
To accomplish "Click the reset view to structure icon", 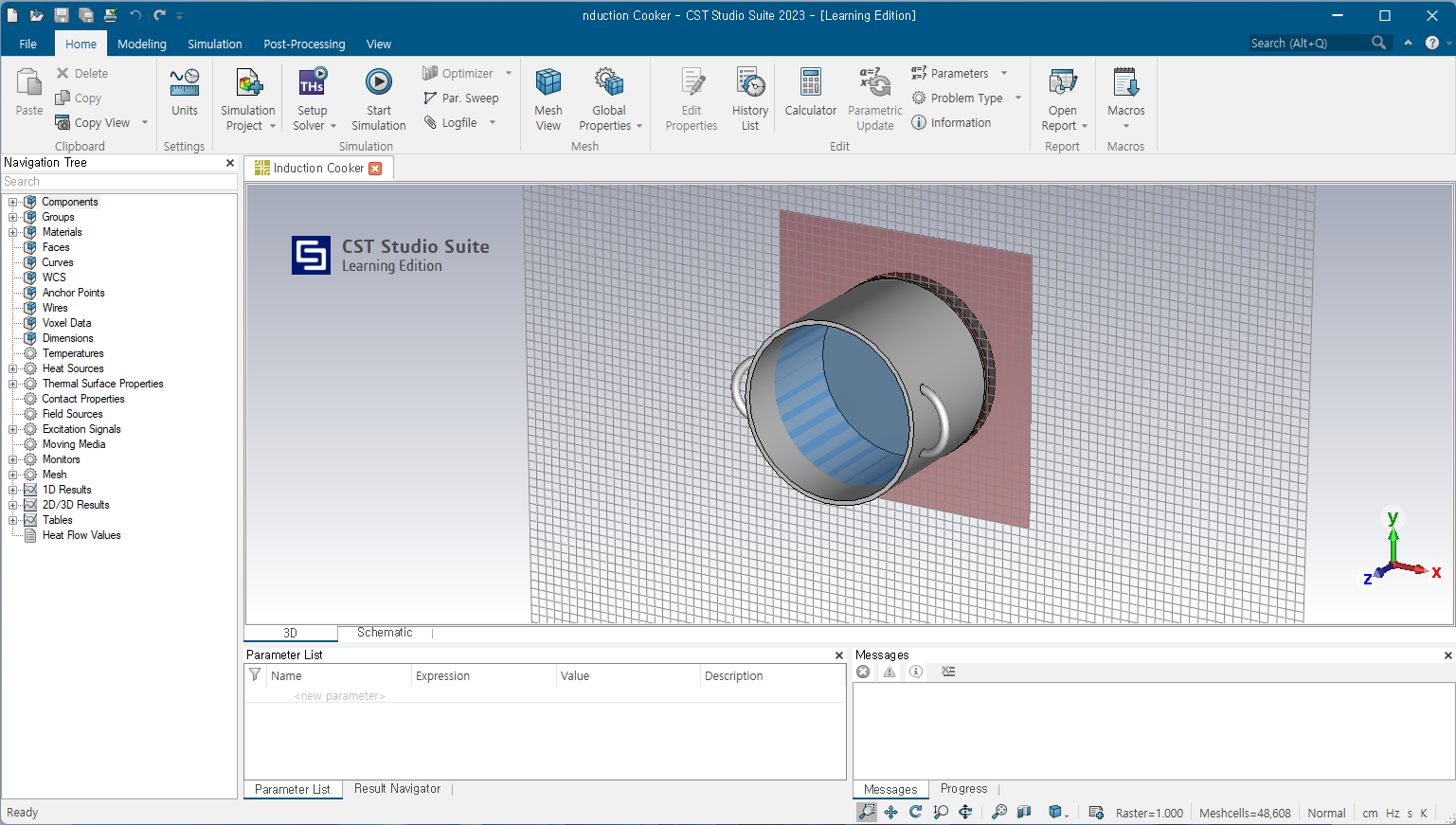I will 999,812.
